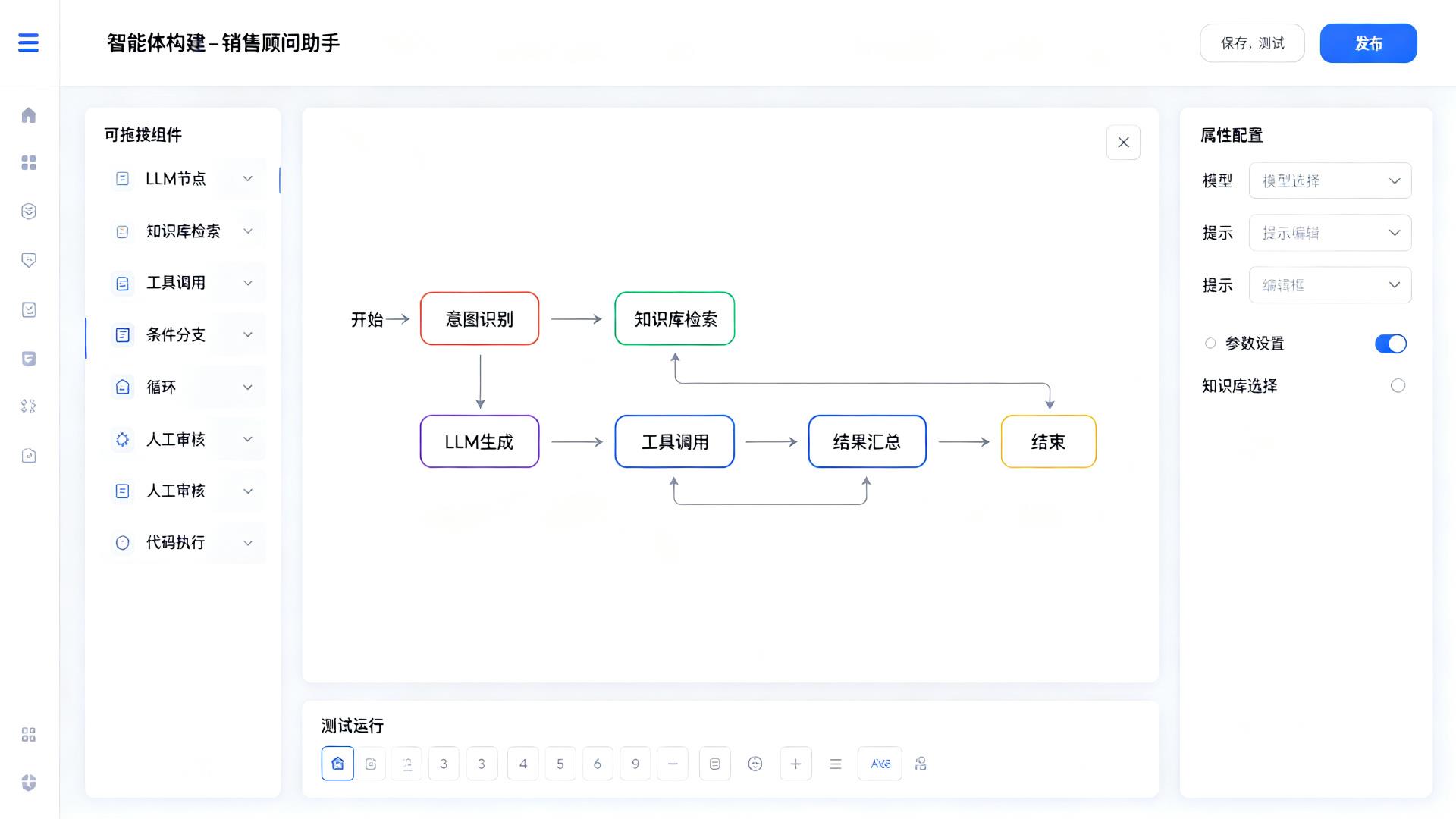Image resolution: width=1456 pixels, height=819 pixels.
Task: Click the 保存, 测试 button
Action: 1252,43
